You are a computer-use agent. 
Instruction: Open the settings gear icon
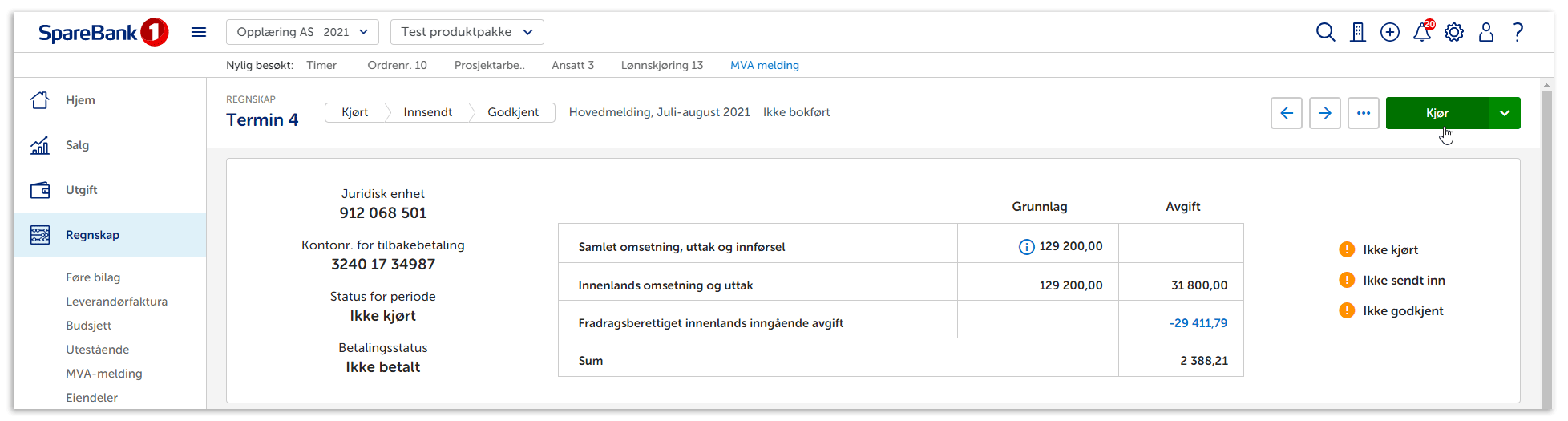point(1454,32)
